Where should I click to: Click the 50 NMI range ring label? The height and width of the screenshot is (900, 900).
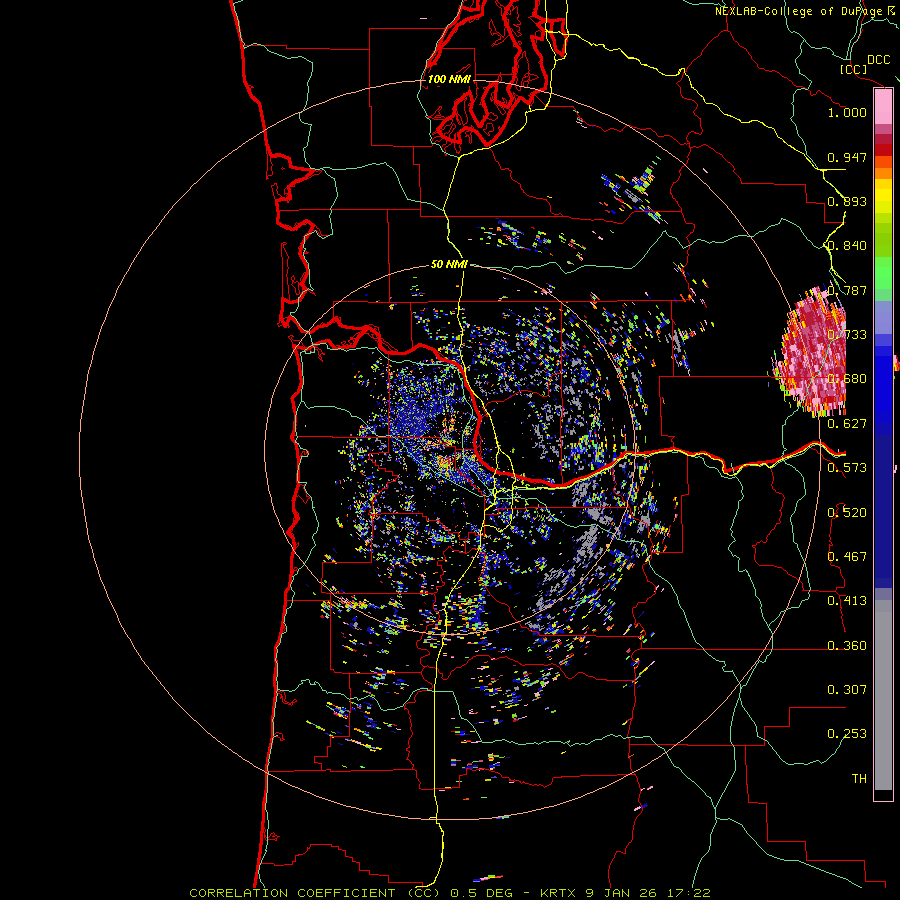449,265
